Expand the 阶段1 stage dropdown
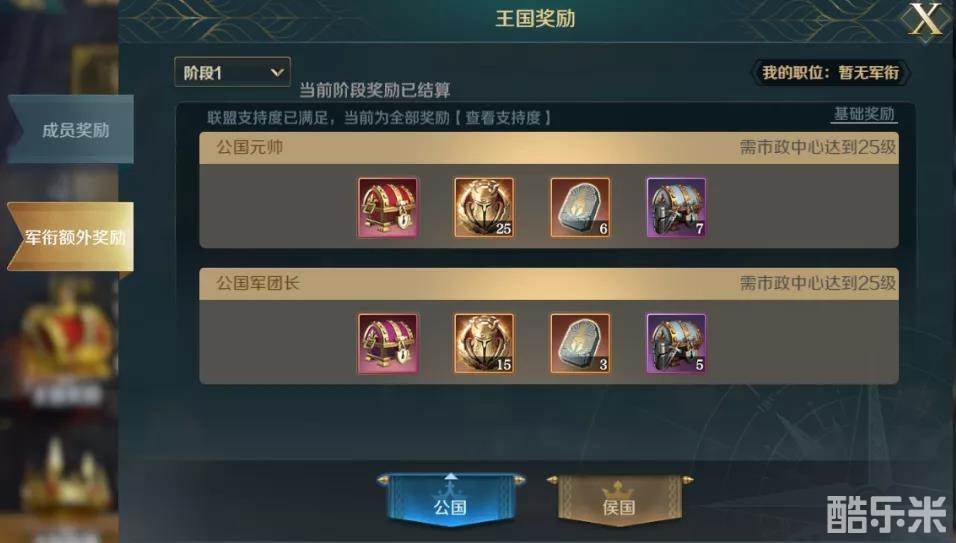Screen dimensions: 956x543 click(x=232, y=73)
